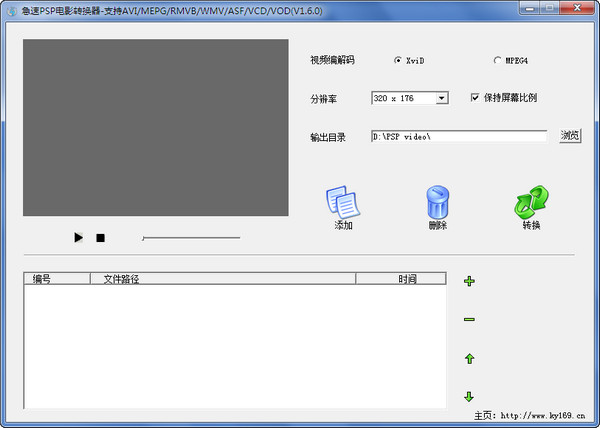Click the output directory D:\PSP video\ field
600x429 pixels.
tap(458, 136)
